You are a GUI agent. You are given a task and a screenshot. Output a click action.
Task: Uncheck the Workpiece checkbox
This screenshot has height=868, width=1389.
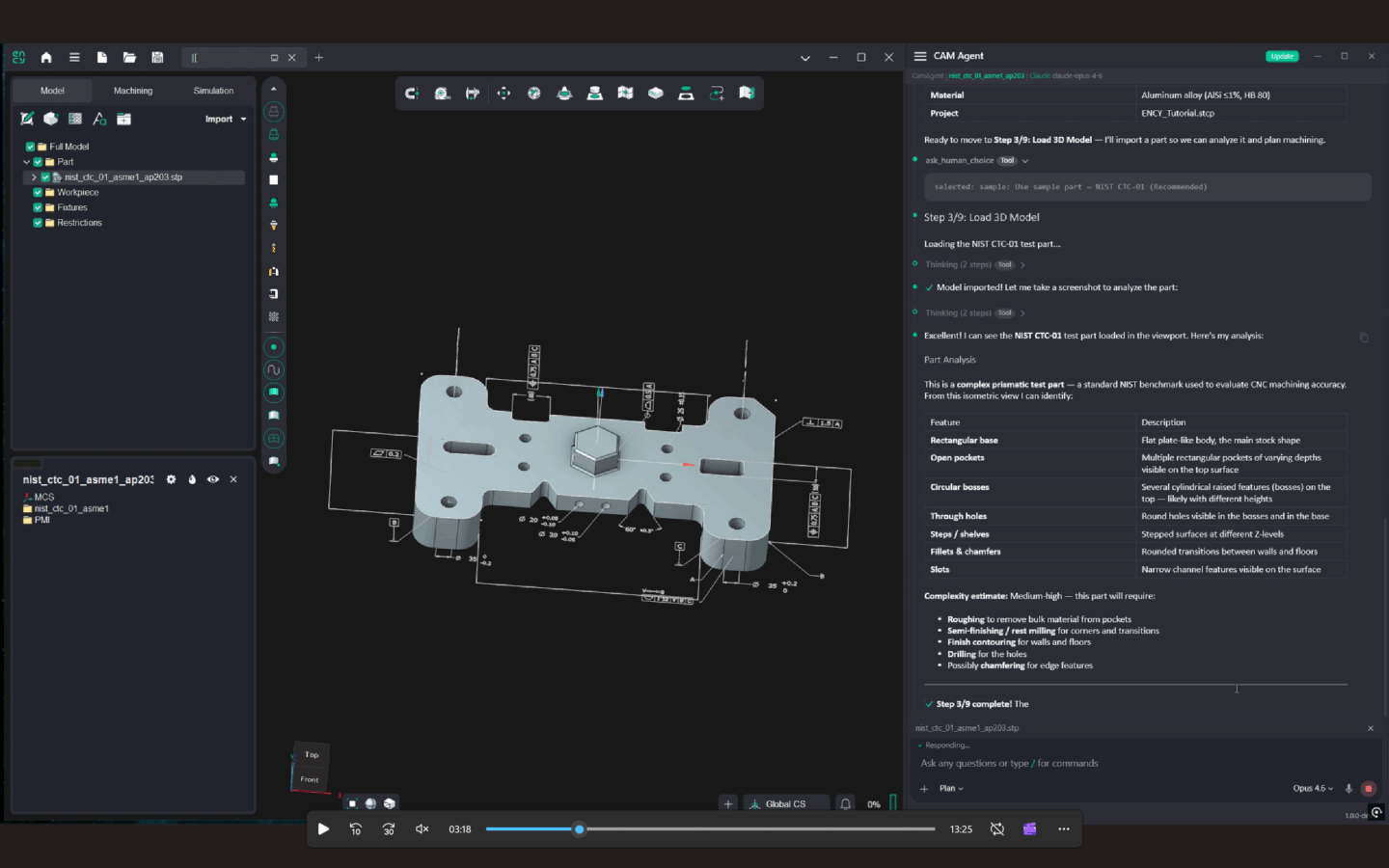[x=38, y=192]
